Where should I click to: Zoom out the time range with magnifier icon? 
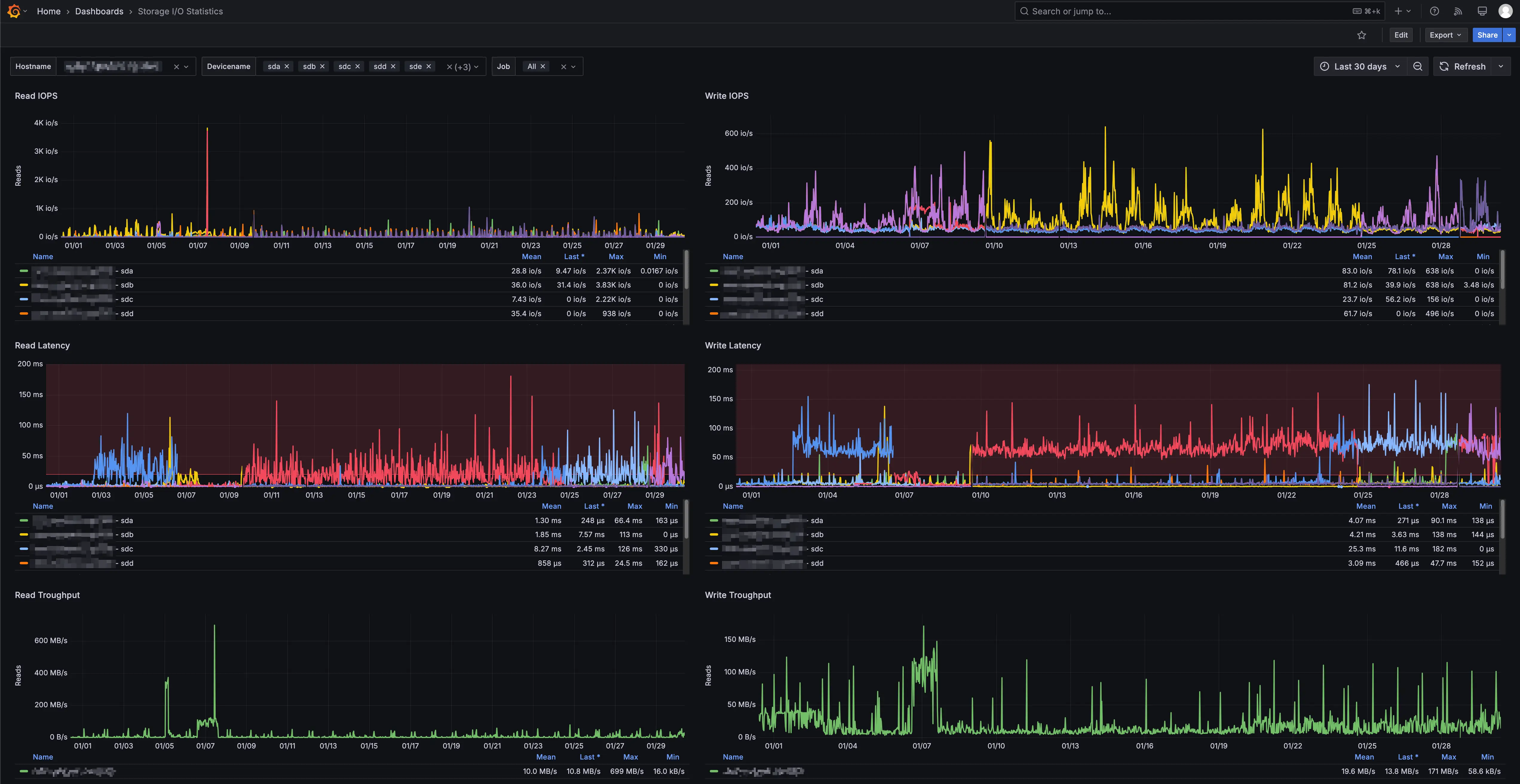pyautogui.click(x=1418, y=66)
